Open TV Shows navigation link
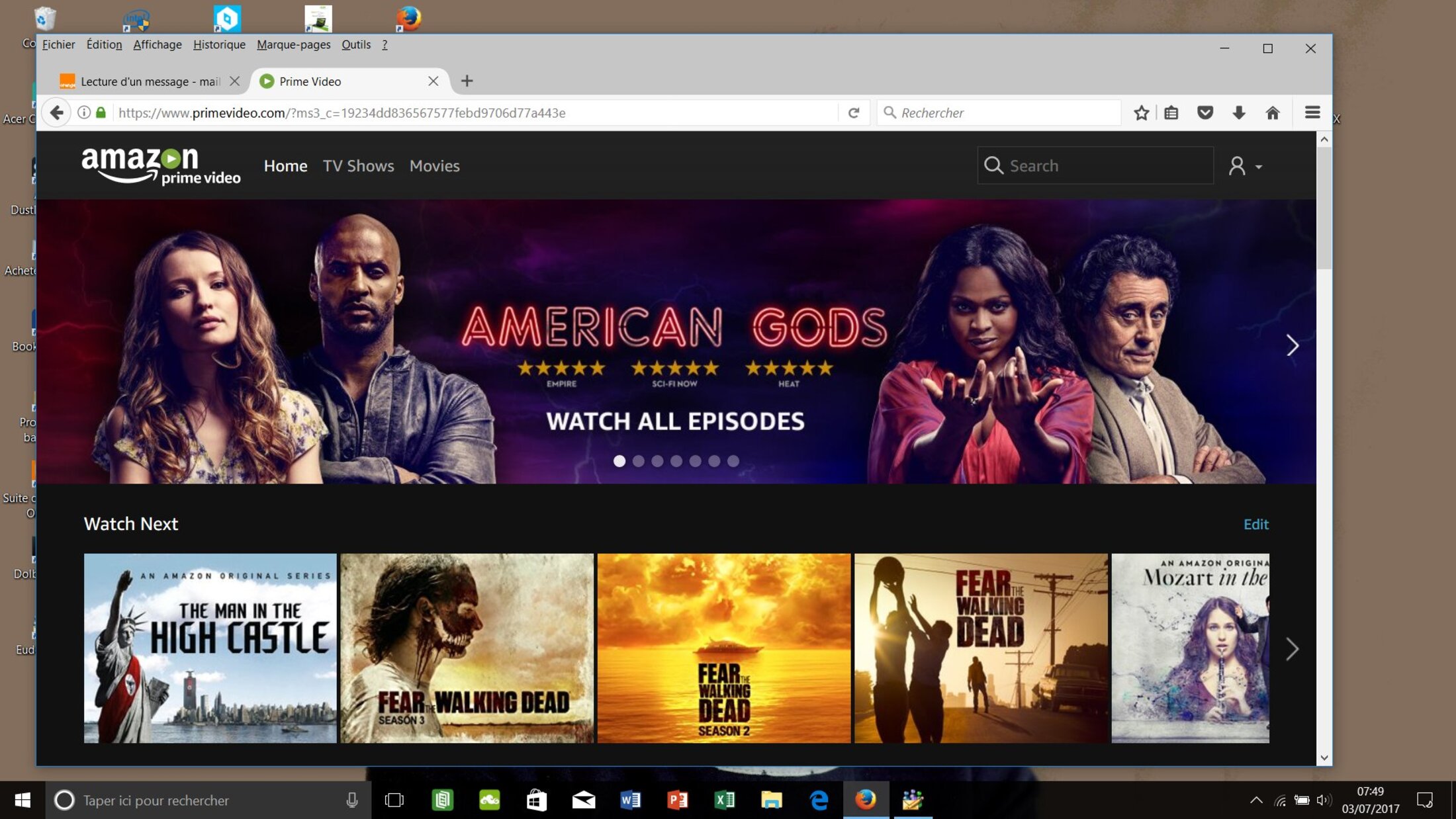 tap(358, 166)
